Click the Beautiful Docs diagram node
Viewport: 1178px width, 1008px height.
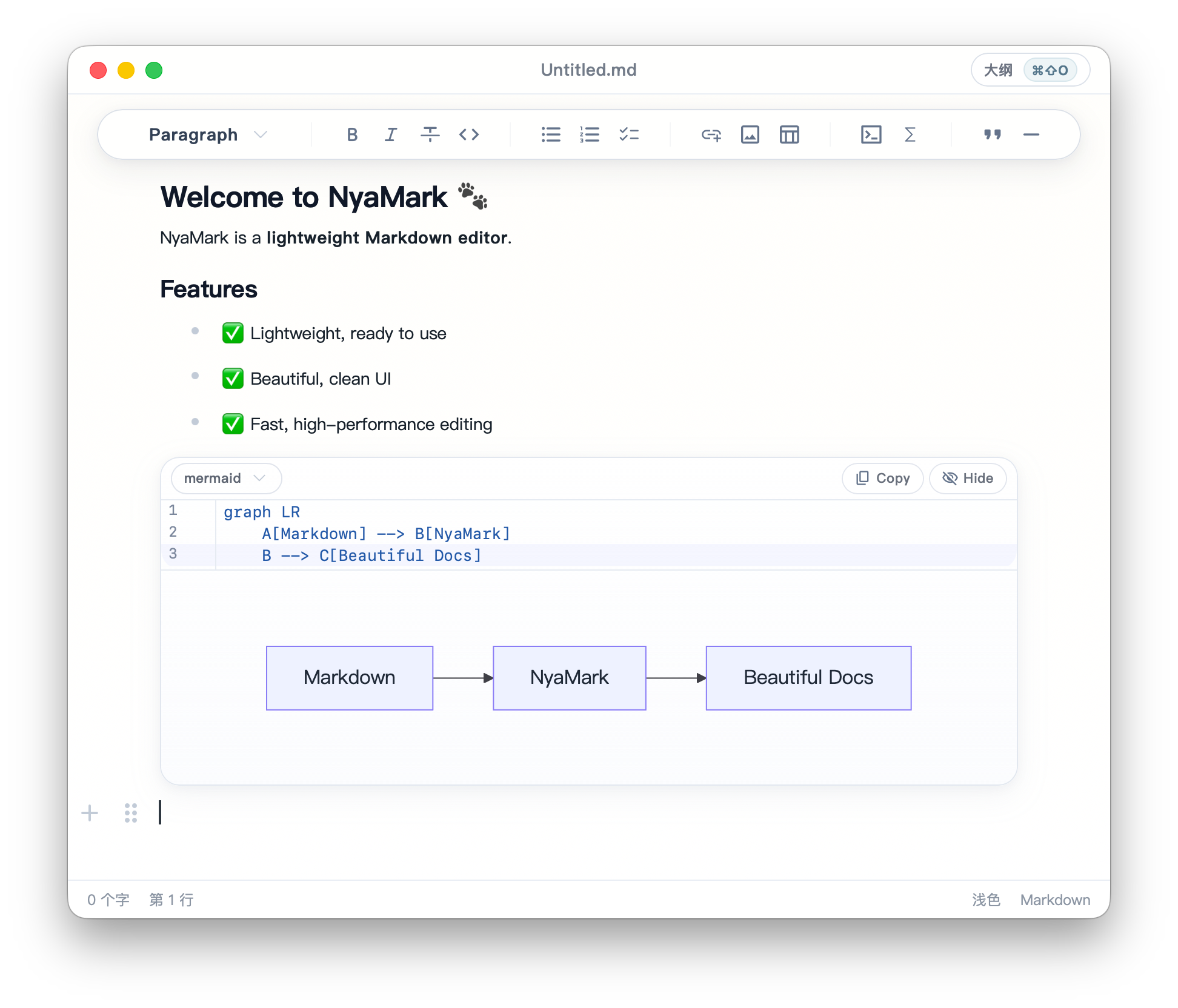(x=808, y=678)
